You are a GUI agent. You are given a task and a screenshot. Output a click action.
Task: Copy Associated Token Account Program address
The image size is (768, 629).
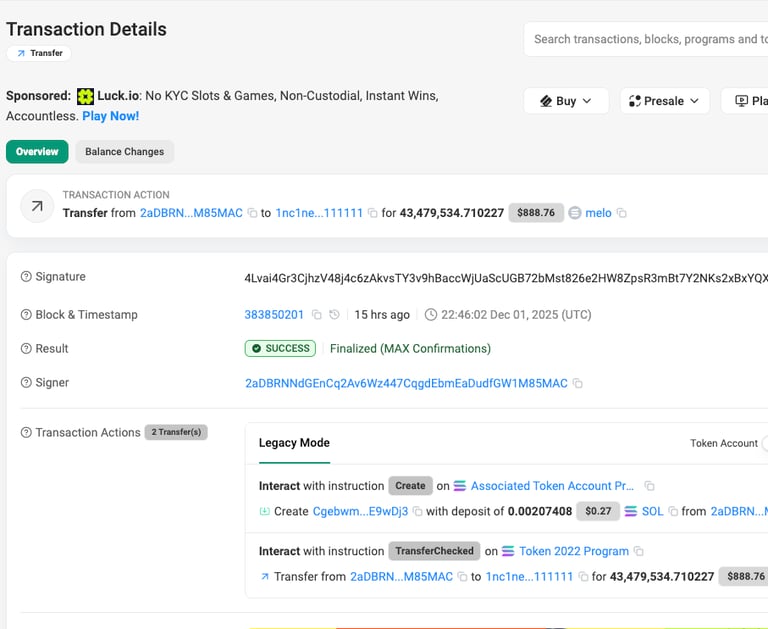pos(649,486)
